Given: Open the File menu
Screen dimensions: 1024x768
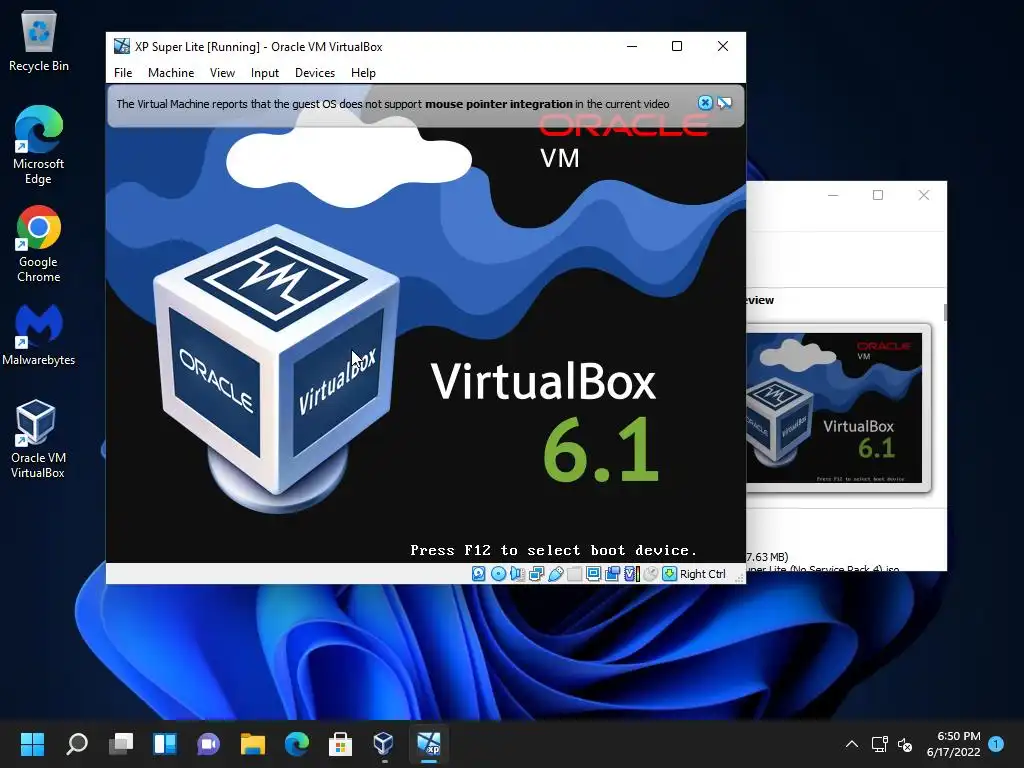Looking at the screenshot, I should tap(123, 72).
